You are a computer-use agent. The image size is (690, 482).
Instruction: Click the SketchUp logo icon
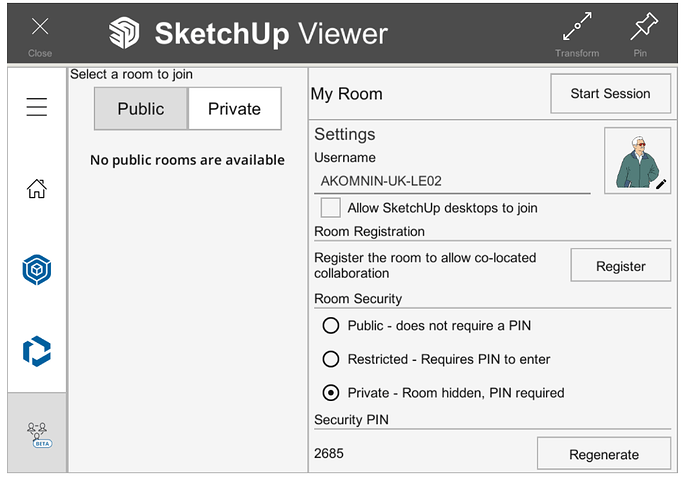coord(124,33)
